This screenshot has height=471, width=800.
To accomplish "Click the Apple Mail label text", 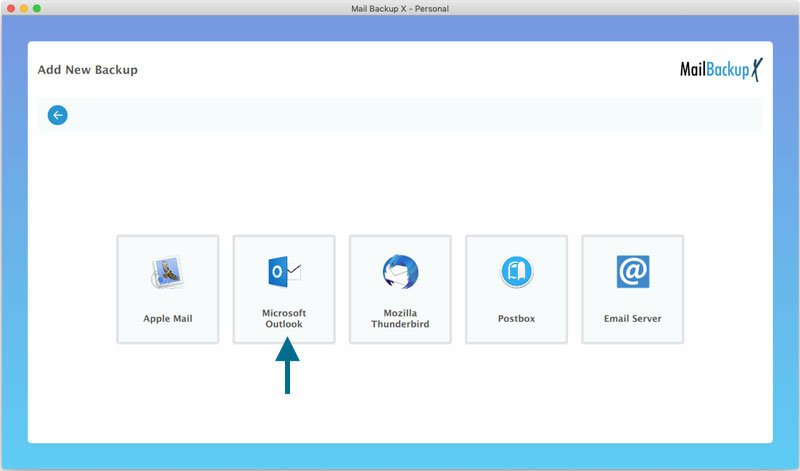I will [x=168, y=318].
